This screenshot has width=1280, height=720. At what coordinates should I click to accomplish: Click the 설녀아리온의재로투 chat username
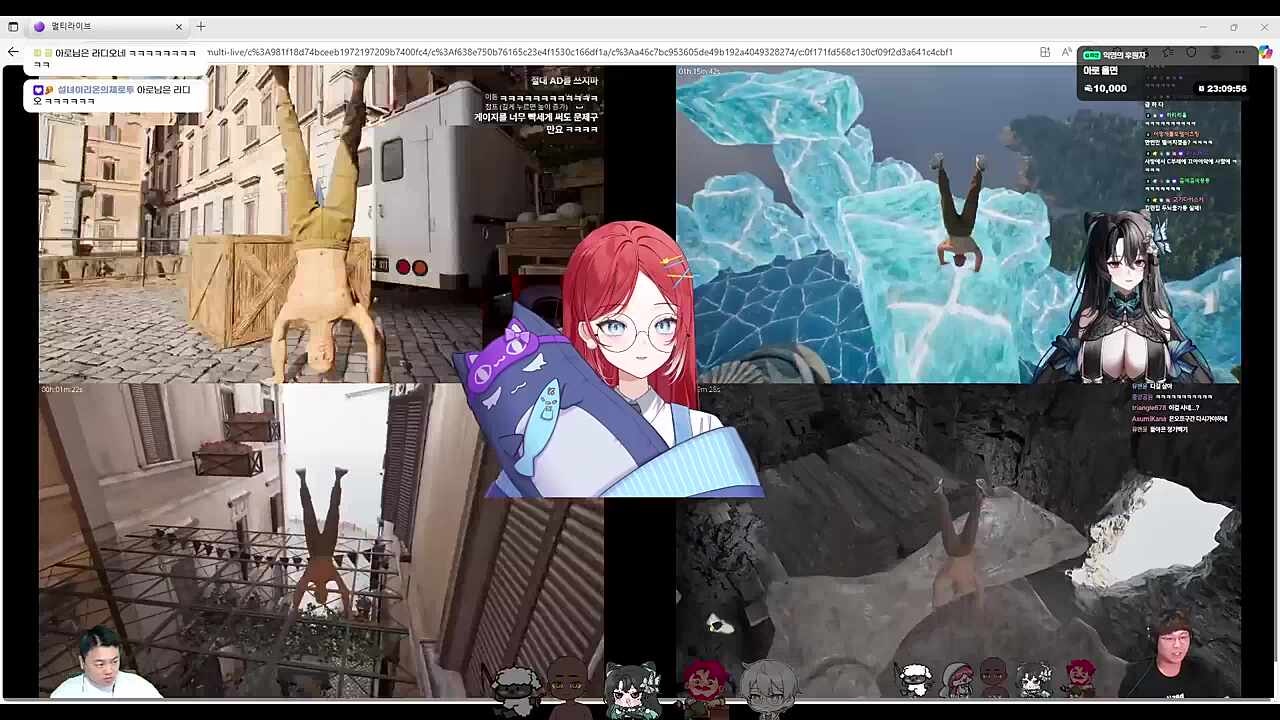click(95, 90)
